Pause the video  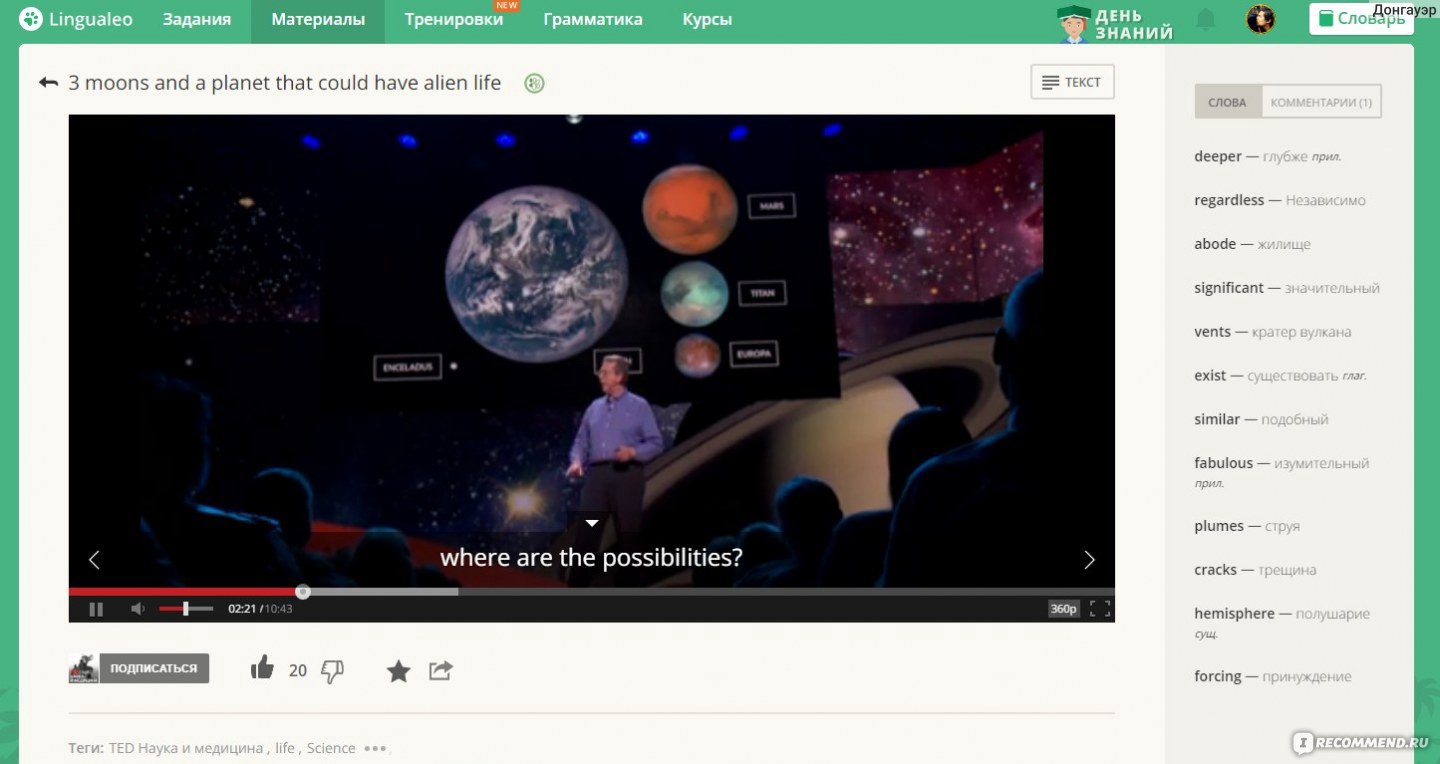click(x=96, y=609)
